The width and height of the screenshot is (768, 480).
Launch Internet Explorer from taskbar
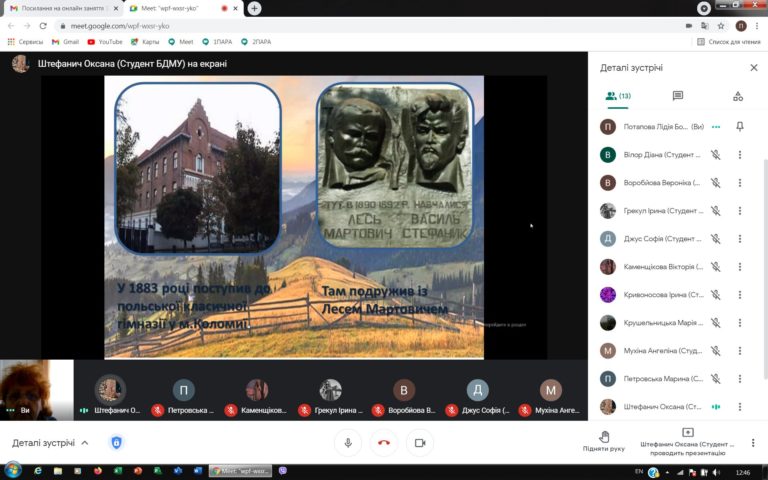[38, 471]
